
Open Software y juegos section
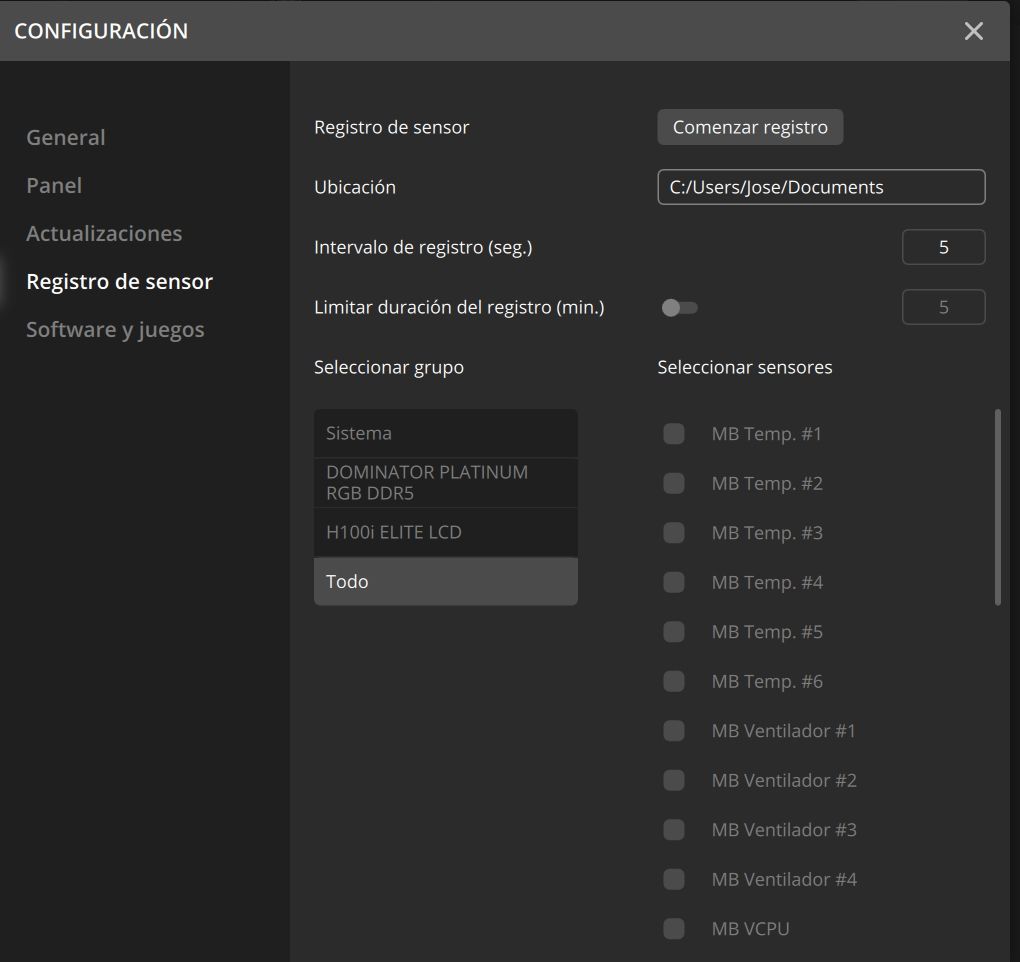(x=115, y=330)
